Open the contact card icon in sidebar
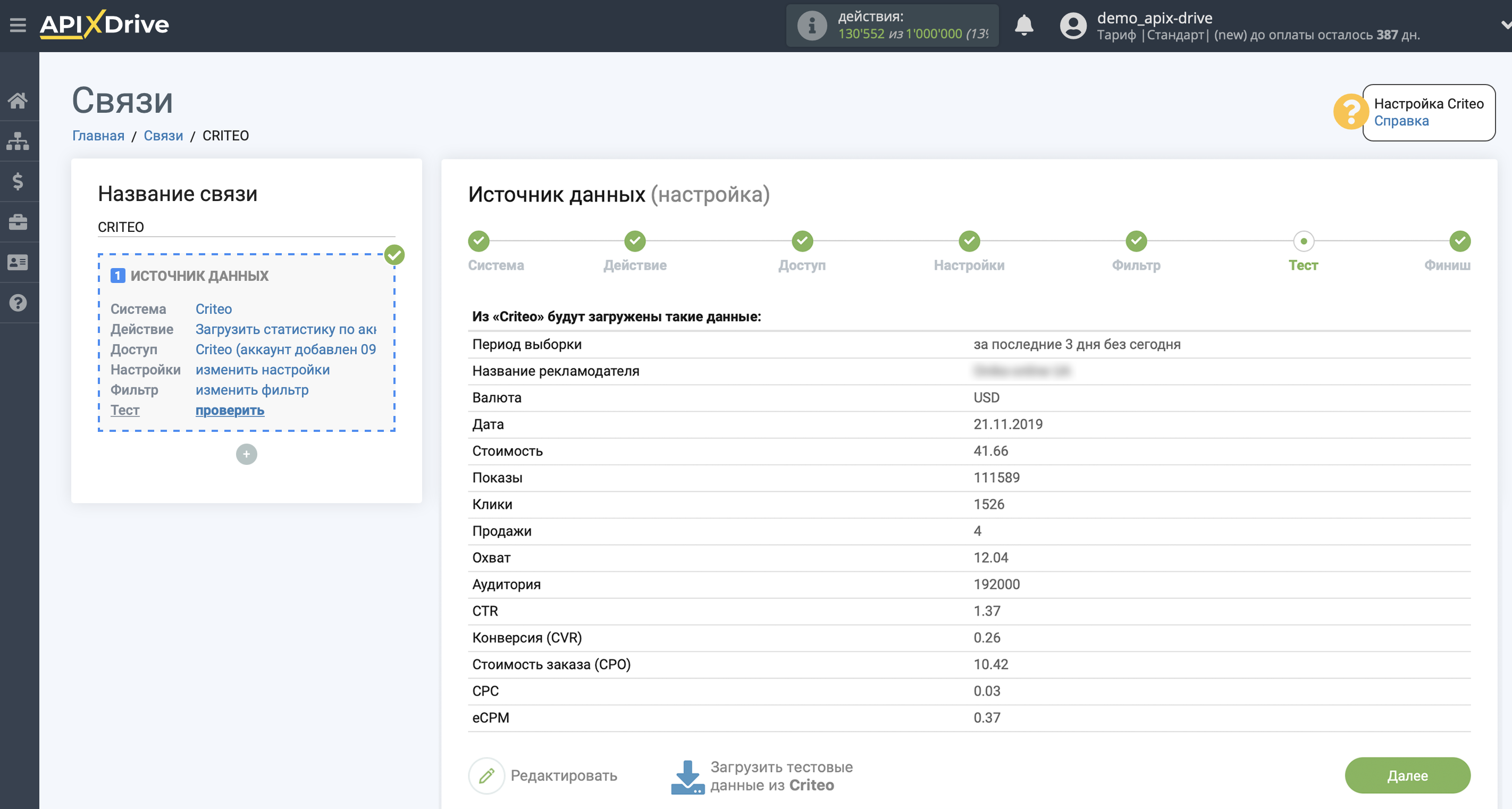 (18, 262)
